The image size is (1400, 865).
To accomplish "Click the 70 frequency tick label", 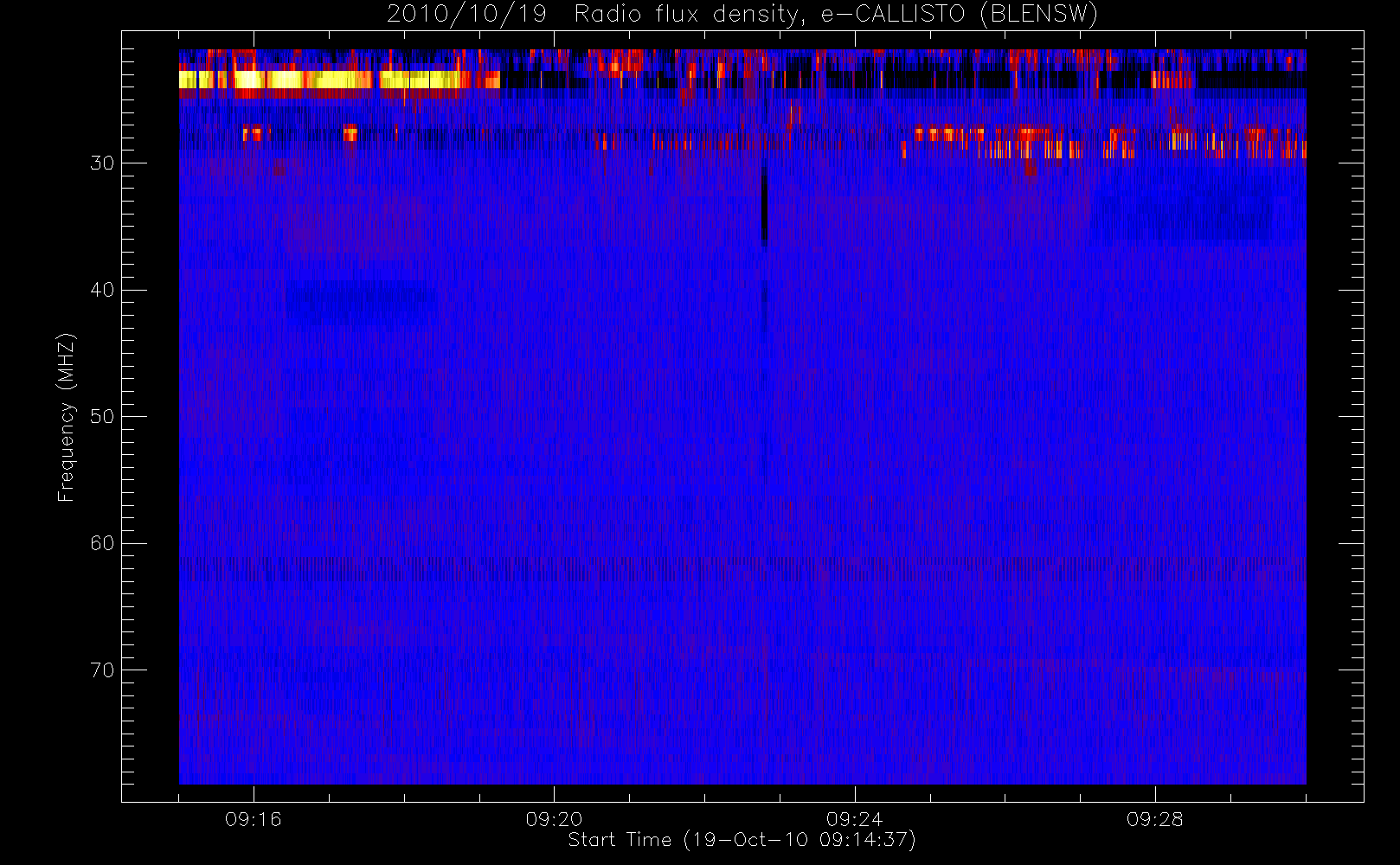I will pyautogui.click(x=102, y=670).
